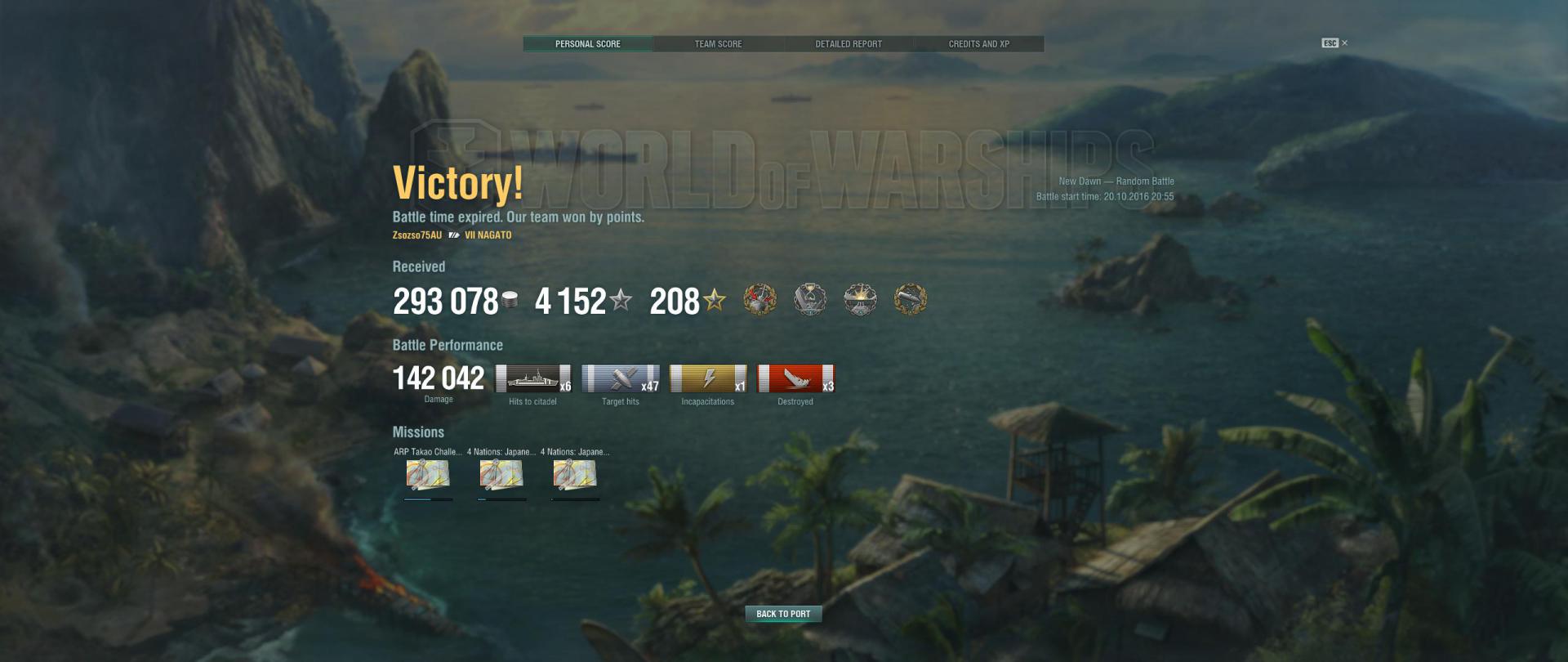
Task: Switch to the Team Score tab
Action: [x=718, y=44]
